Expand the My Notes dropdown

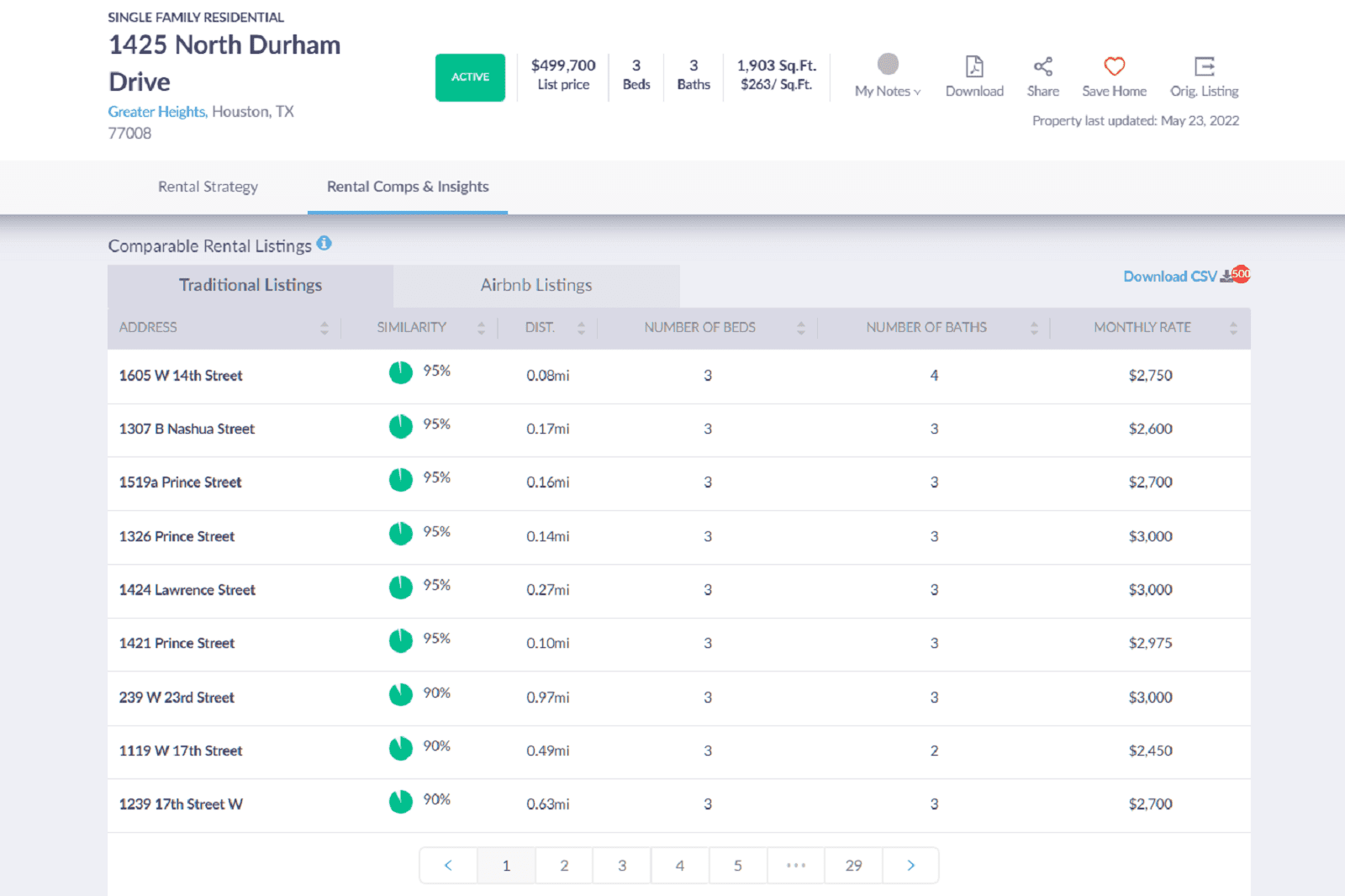[x=888, y=91]
